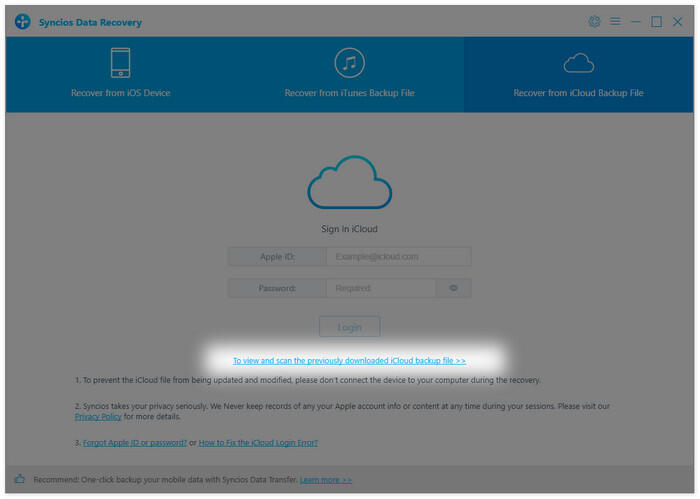Open previously downloaded iCloud backup file link
This screenshot has width=700, height=499.
tap(349, 360)
